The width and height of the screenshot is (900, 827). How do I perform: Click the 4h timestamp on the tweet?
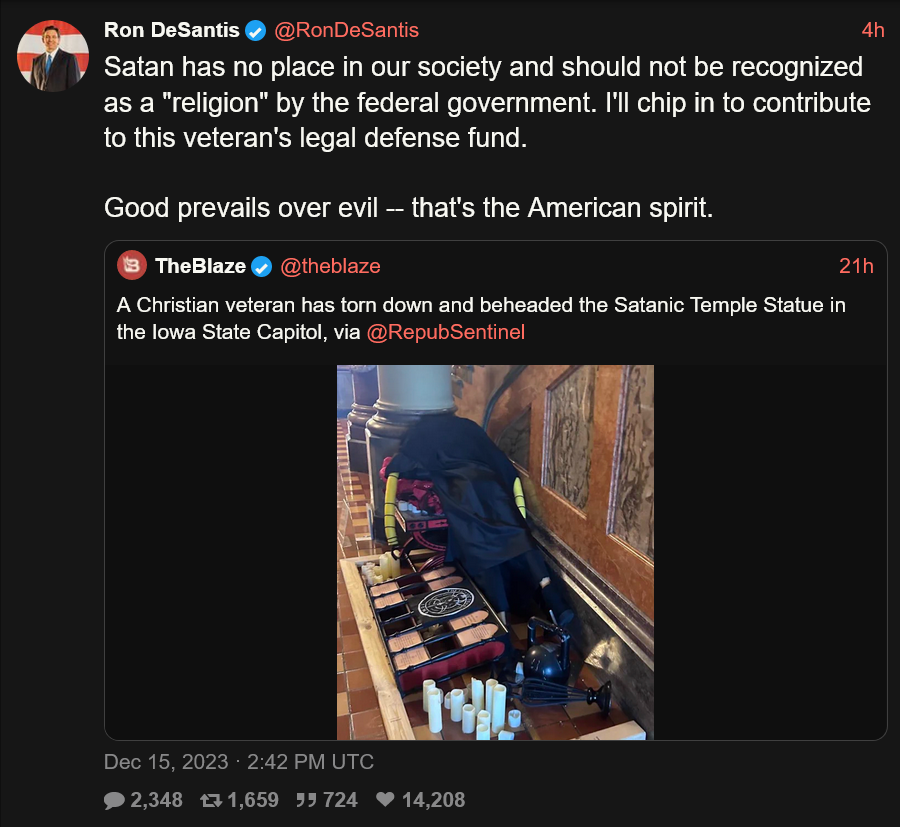coord(872,30)
